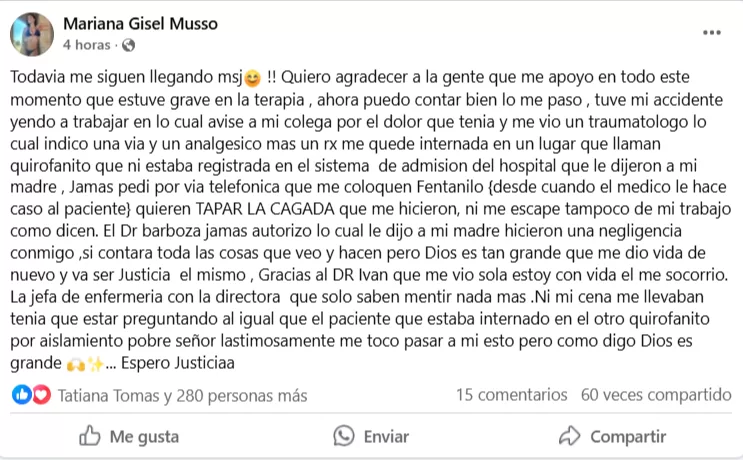Open Mariana Gisel Musso's profile picture
The width and height of the screenshot is (743, 460).
click(32, 34)
